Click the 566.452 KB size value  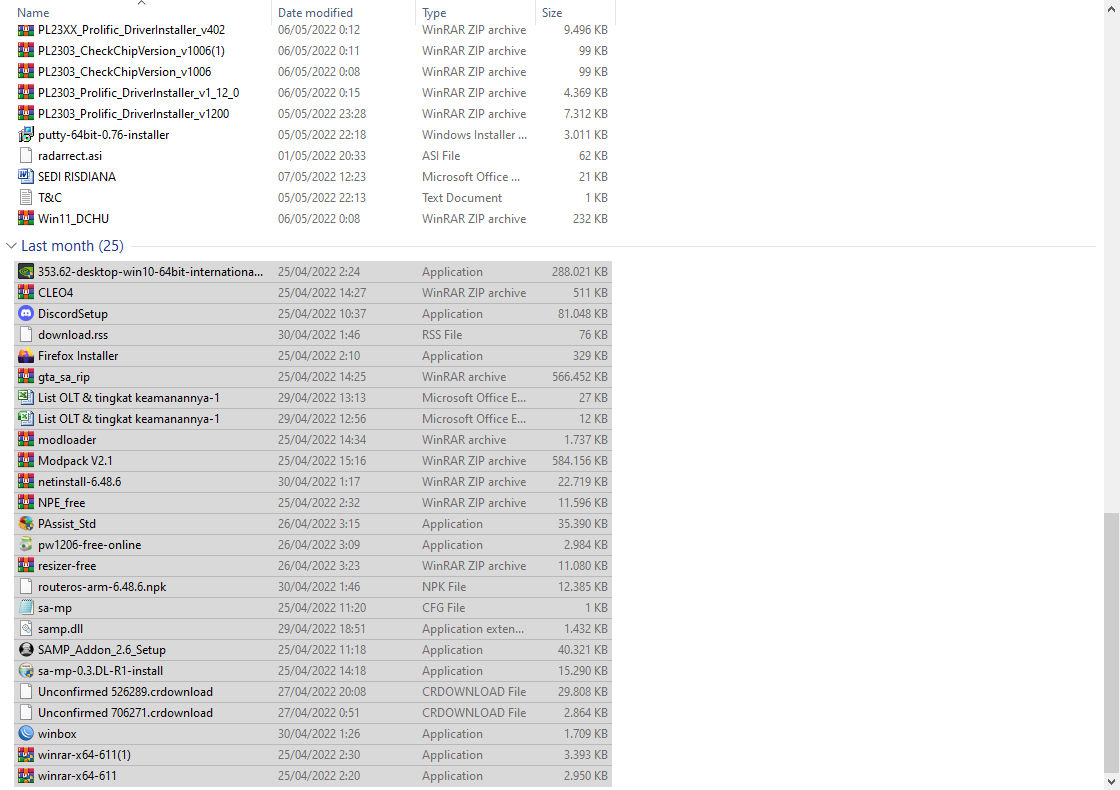(x=579, y=377)
